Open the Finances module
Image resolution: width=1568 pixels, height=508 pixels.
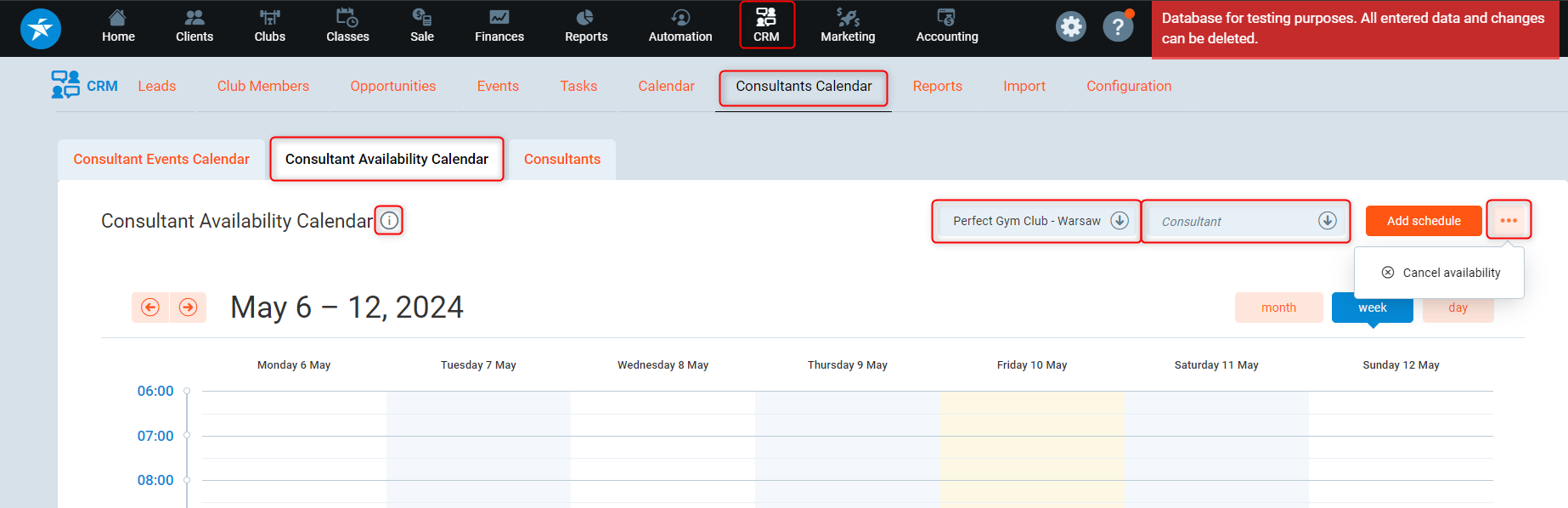point(499,26)
